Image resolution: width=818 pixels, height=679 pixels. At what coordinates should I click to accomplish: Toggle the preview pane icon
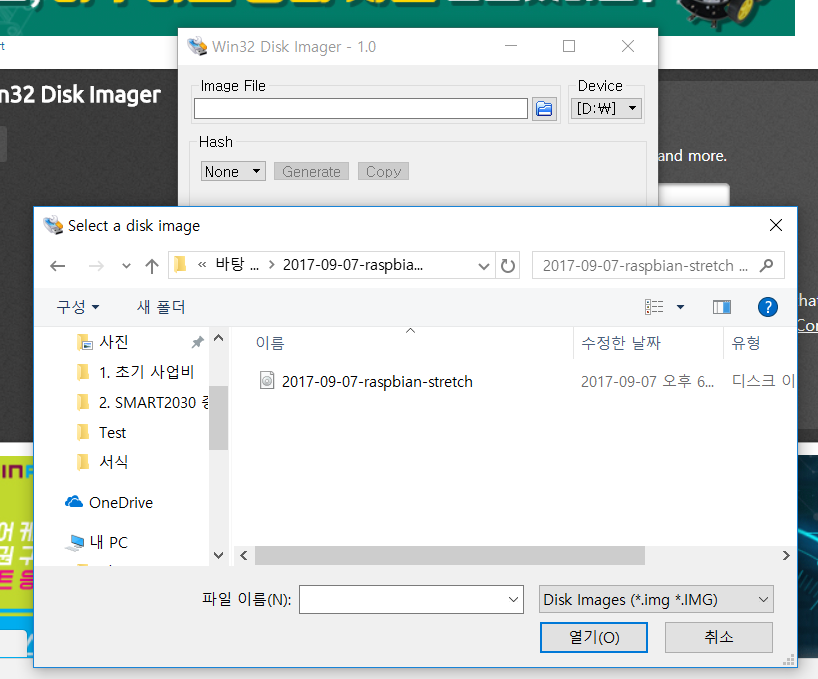click(x=721, y=307)
